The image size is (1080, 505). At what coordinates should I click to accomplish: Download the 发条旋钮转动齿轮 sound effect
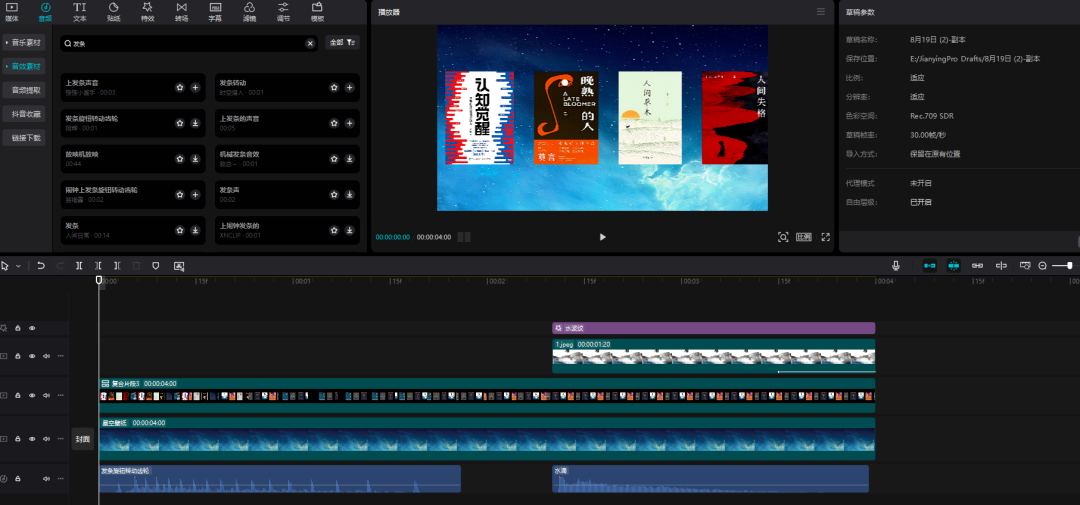(195, 123)
